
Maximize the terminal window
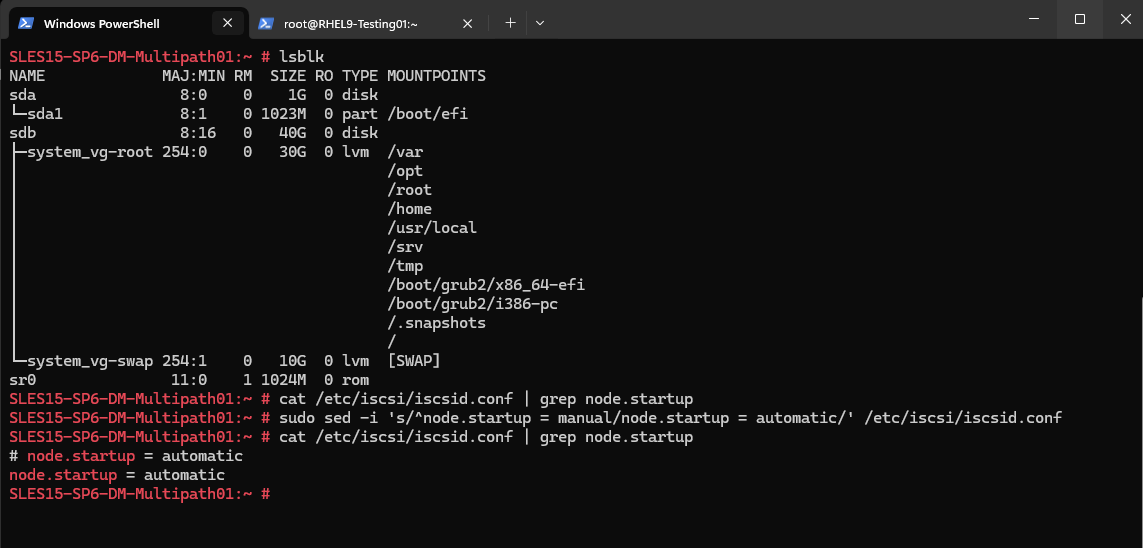(x=1080, y=19)
